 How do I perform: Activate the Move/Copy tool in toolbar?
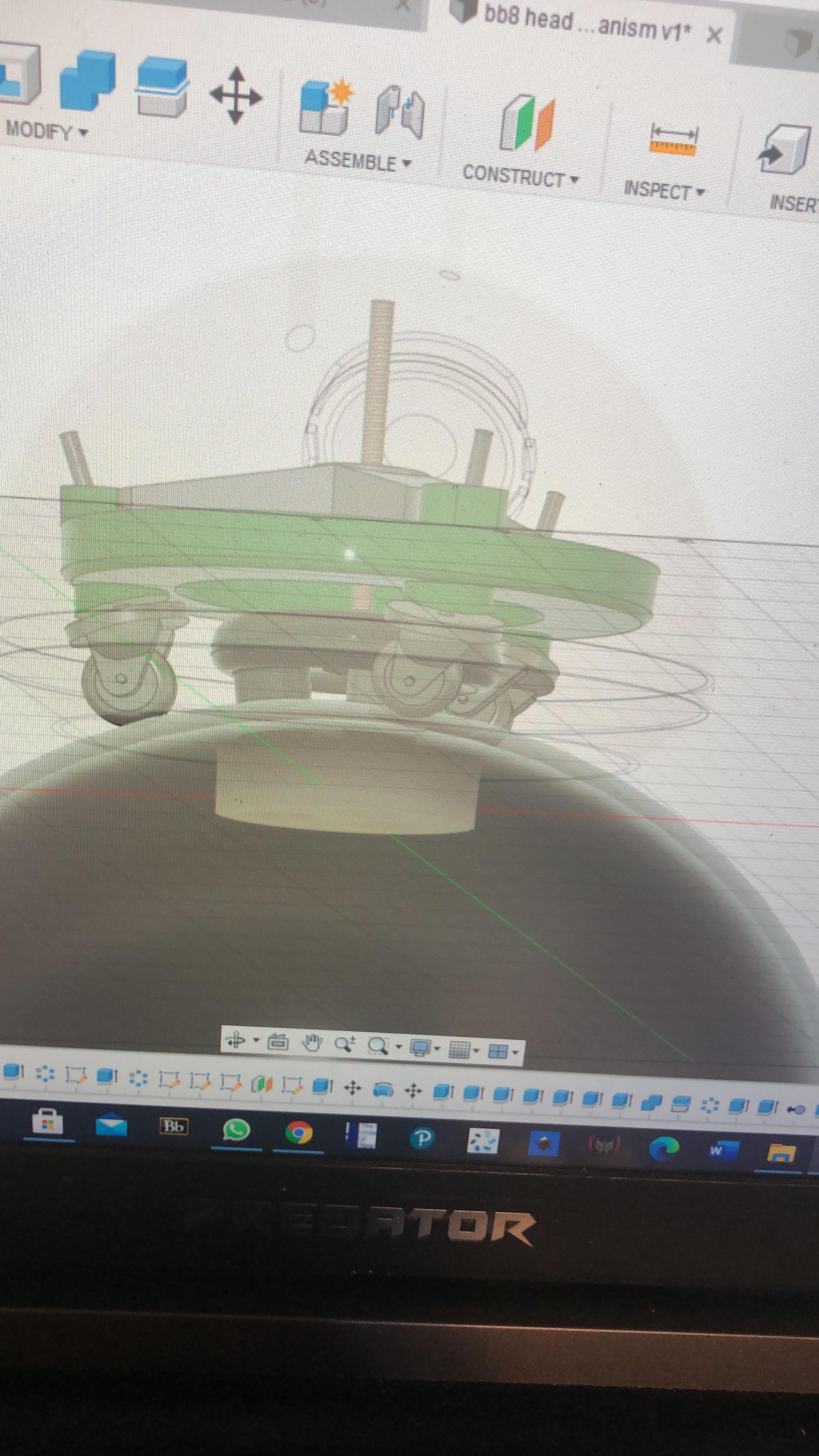[x=236, y=95]
